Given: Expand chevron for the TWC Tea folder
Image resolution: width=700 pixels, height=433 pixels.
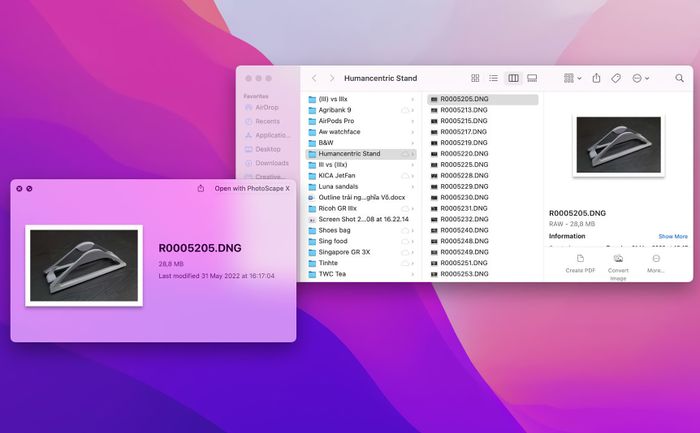Looking at the screenshot, I should pyautogui.click(x=412, y=274).
